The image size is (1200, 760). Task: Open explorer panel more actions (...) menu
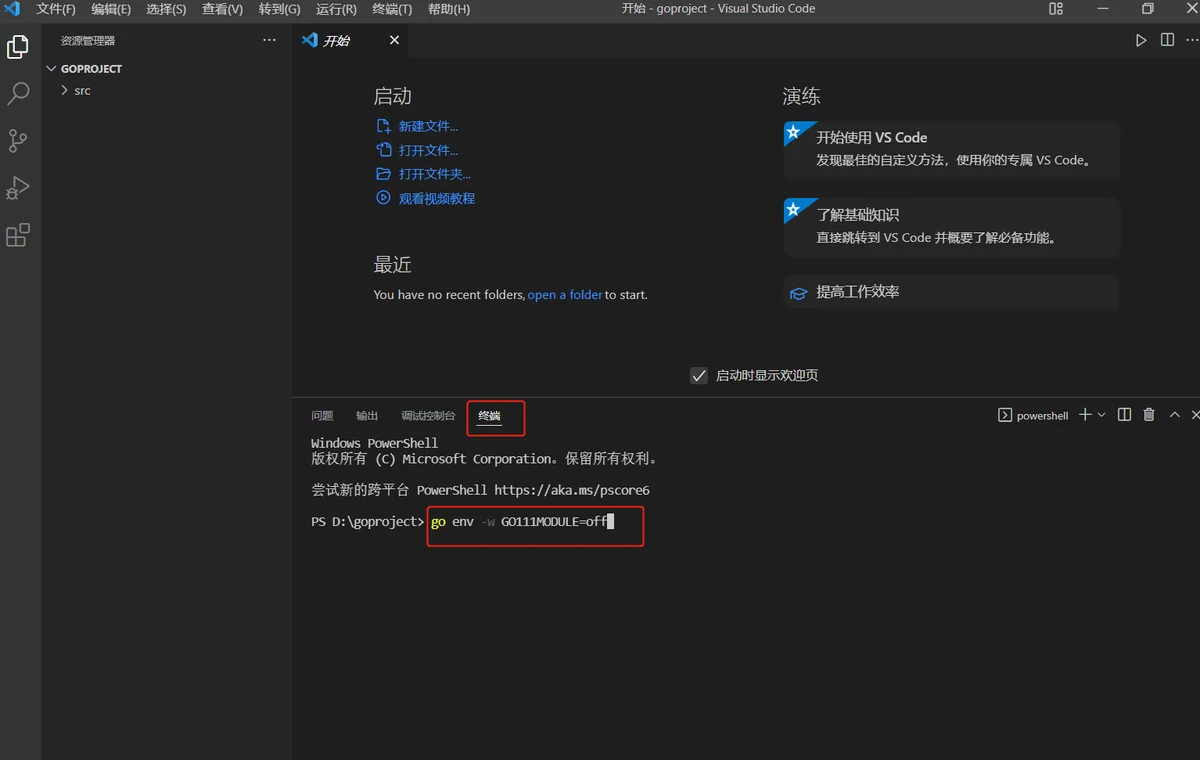click(x=269, y=40)
